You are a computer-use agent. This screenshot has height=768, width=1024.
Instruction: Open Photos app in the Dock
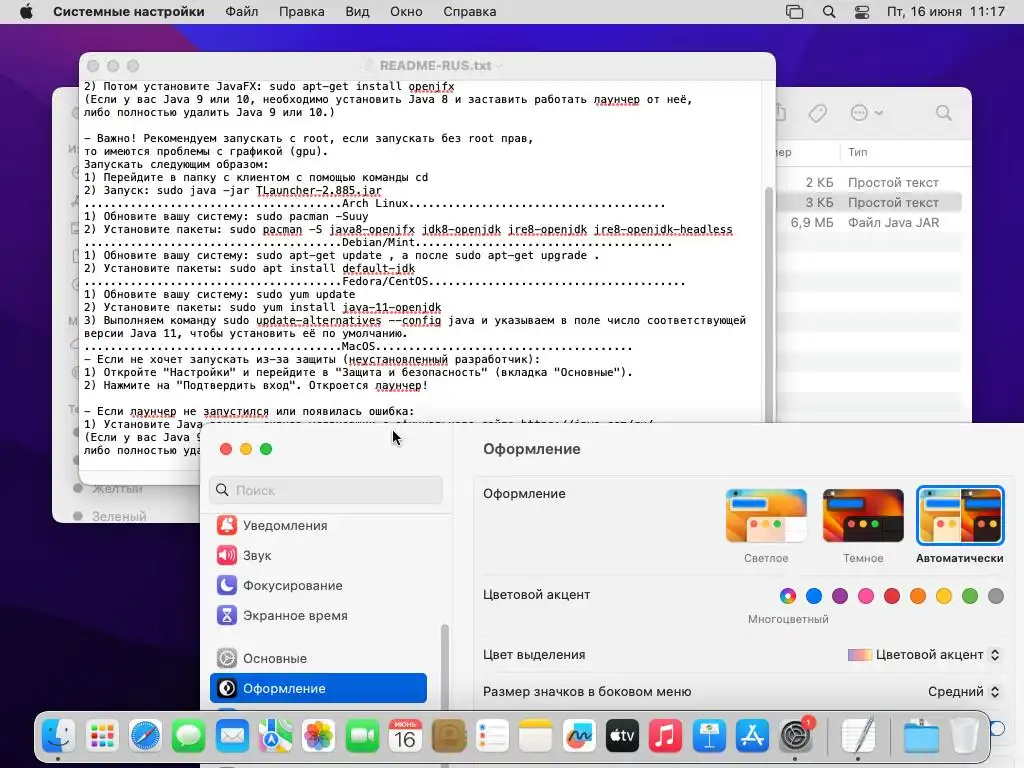coord(319,736)
